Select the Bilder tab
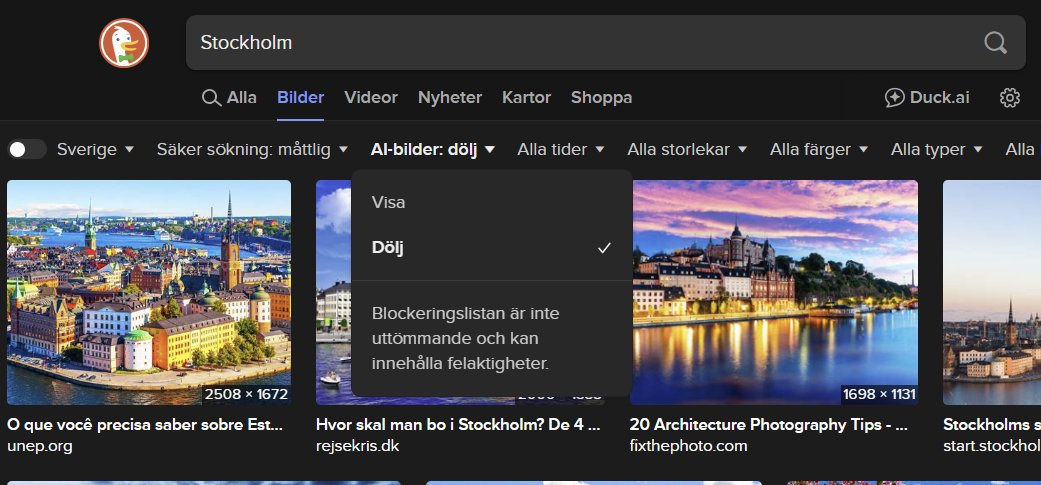The width and height of the screenshot is (1041, 485). [x=300, y=98]
